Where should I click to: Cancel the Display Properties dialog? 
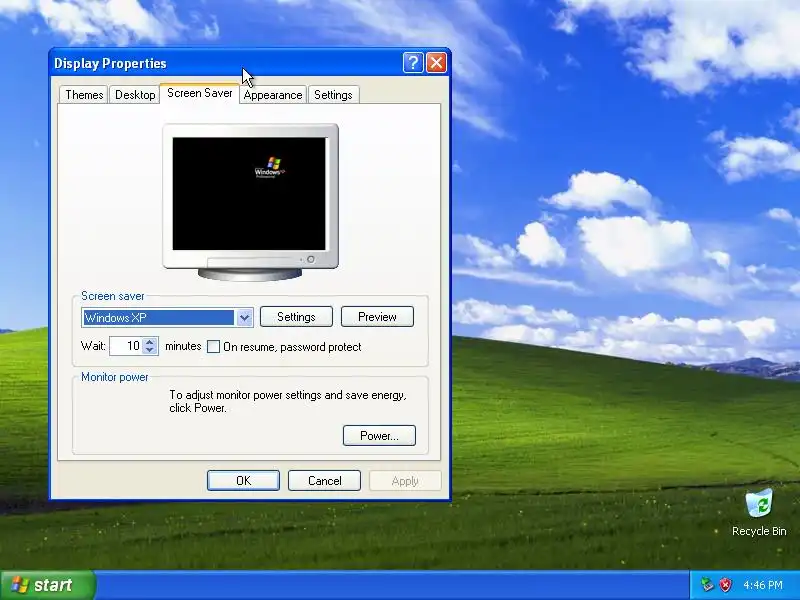click(324, 481)
